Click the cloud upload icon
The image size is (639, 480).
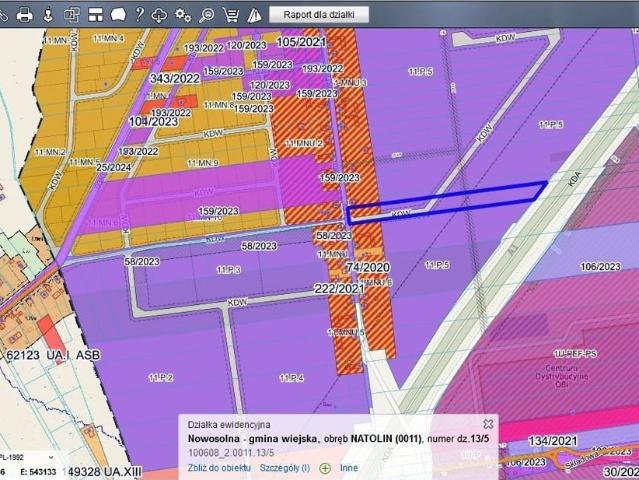[160, 15]
